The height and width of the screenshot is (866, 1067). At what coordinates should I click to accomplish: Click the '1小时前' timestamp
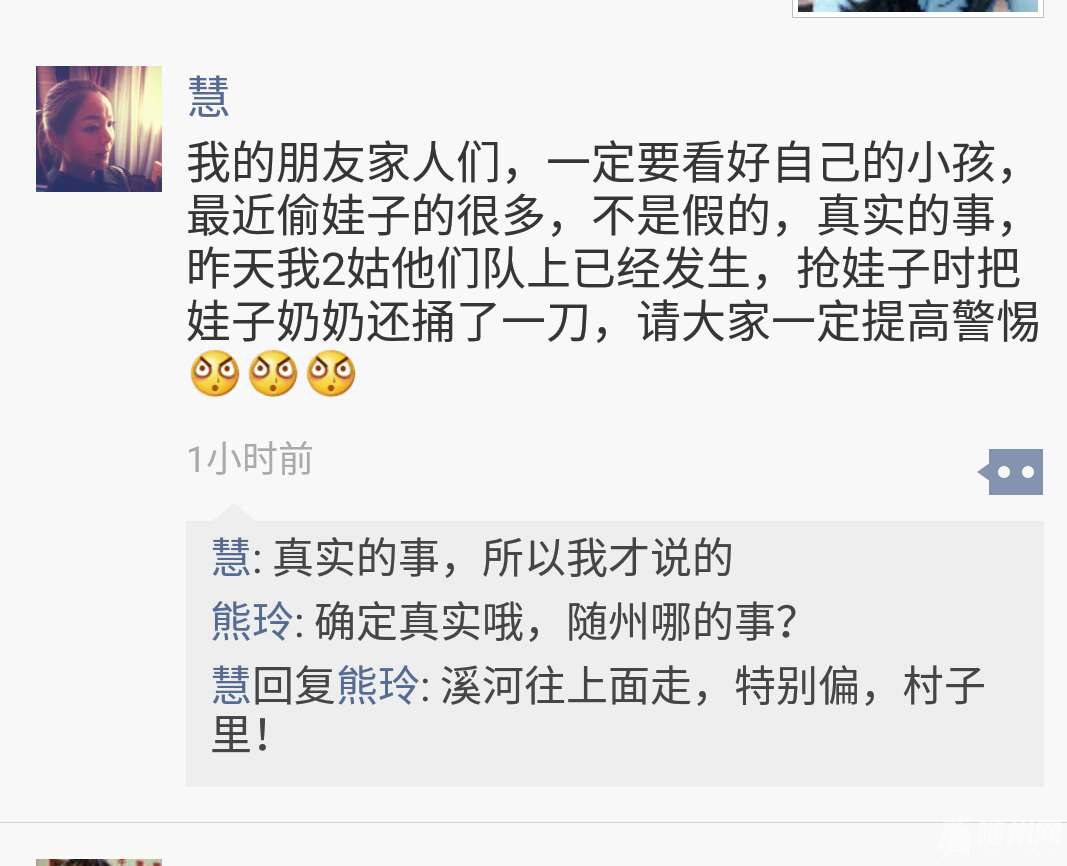coord(250,459)
